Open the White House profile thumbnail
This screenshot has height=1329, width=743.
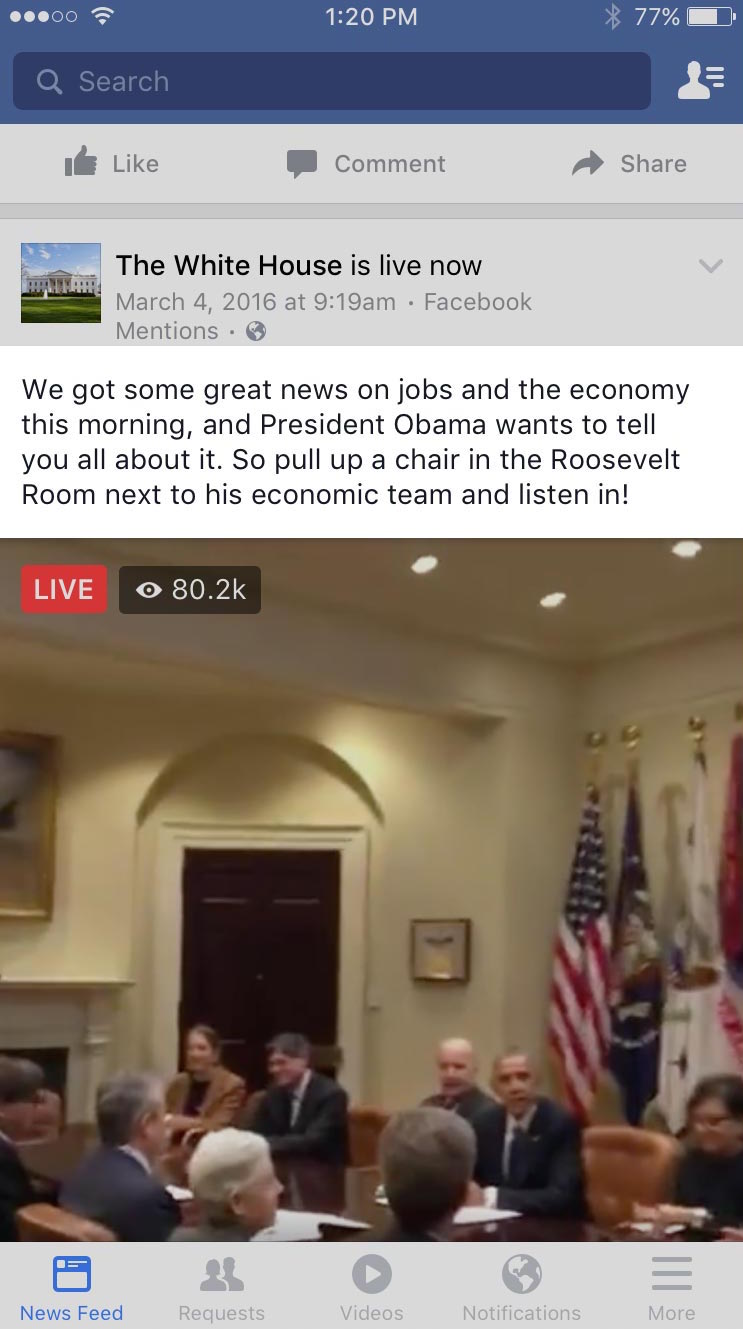61,283
